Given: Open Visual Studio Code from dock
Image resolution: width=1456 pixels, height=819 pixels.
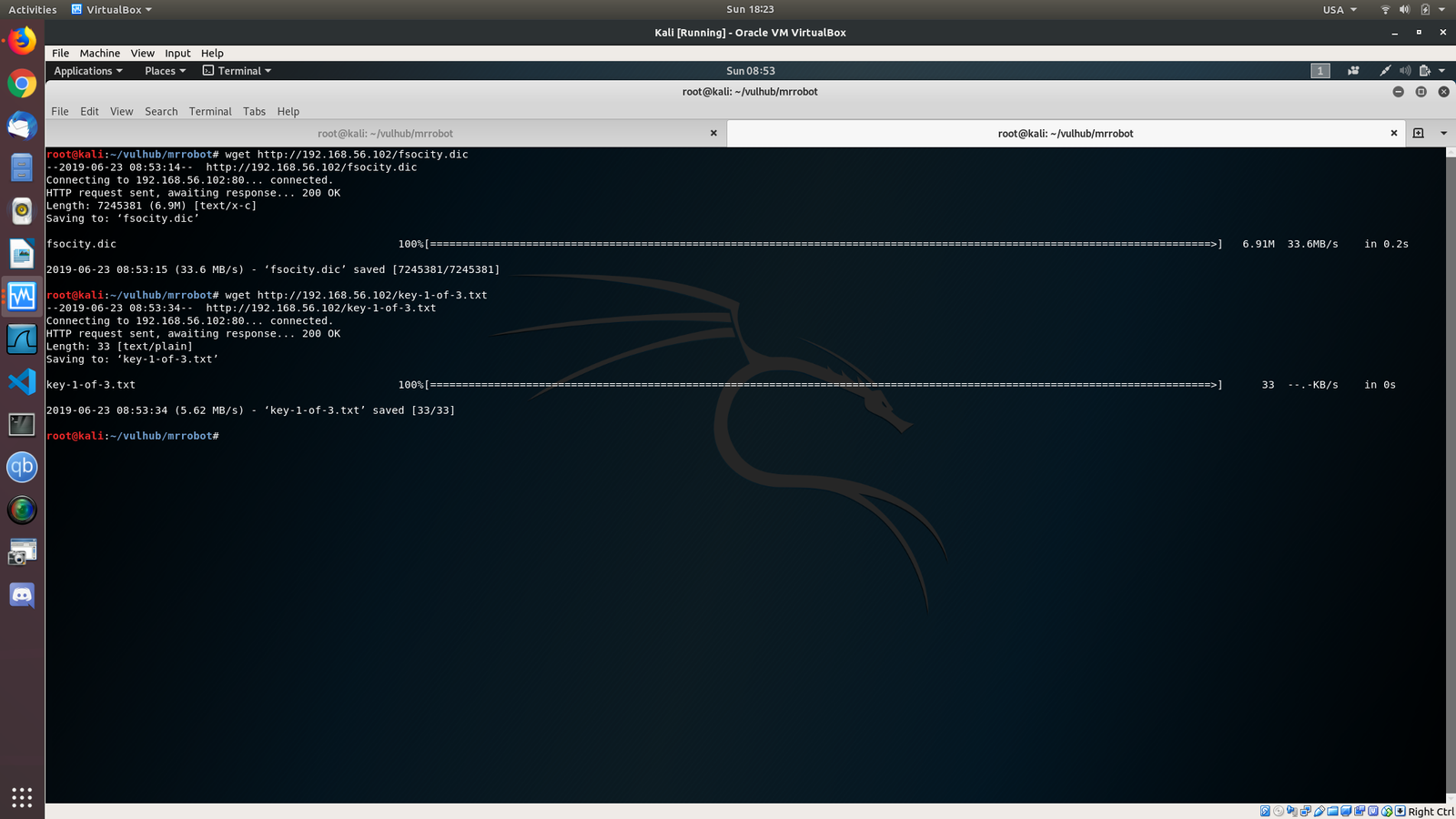Looking at the screenshot, I should (22, 382).
